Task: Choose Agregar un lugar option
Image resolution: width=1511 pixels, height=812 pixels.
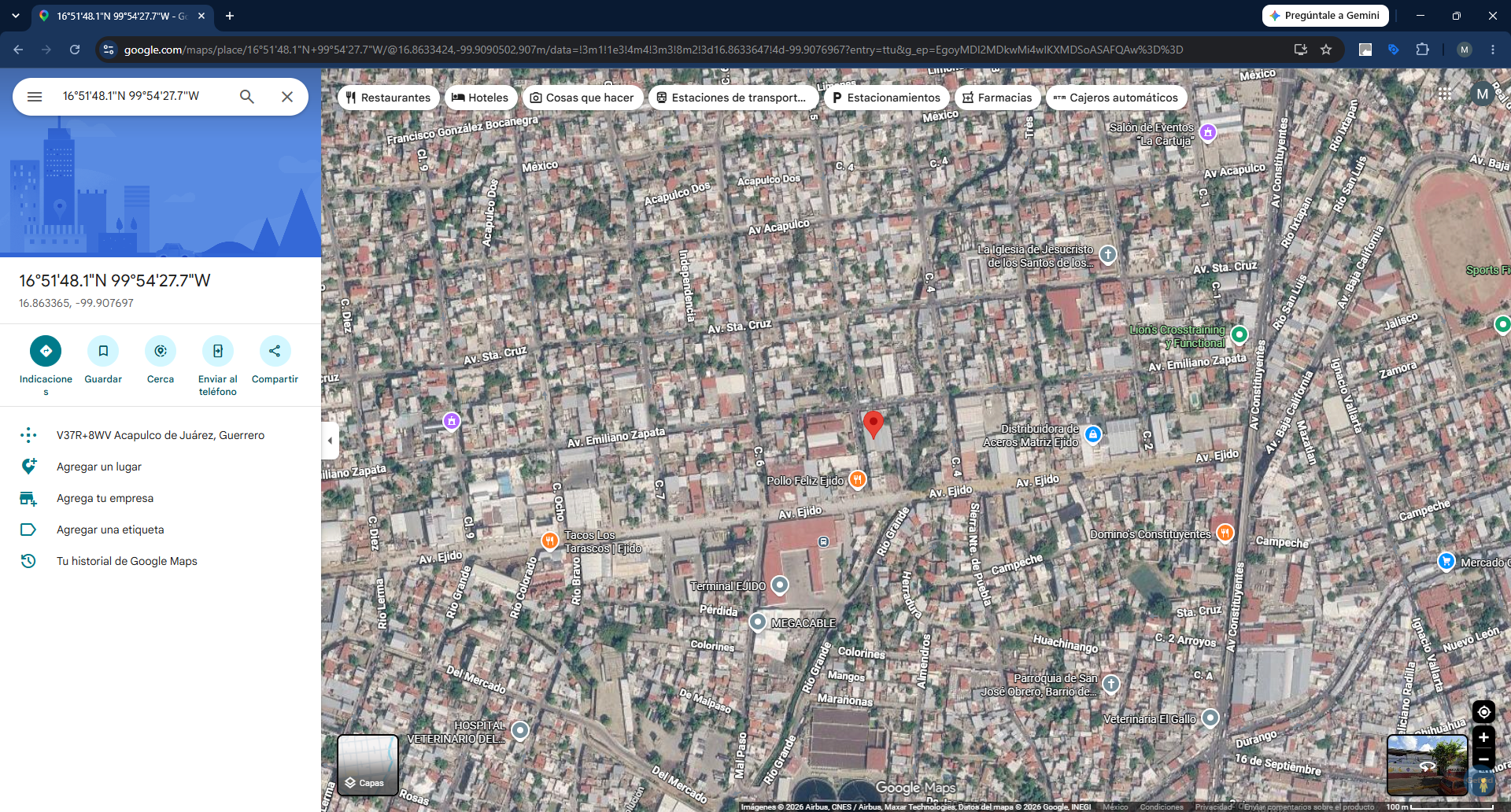Action: [161, 467]
